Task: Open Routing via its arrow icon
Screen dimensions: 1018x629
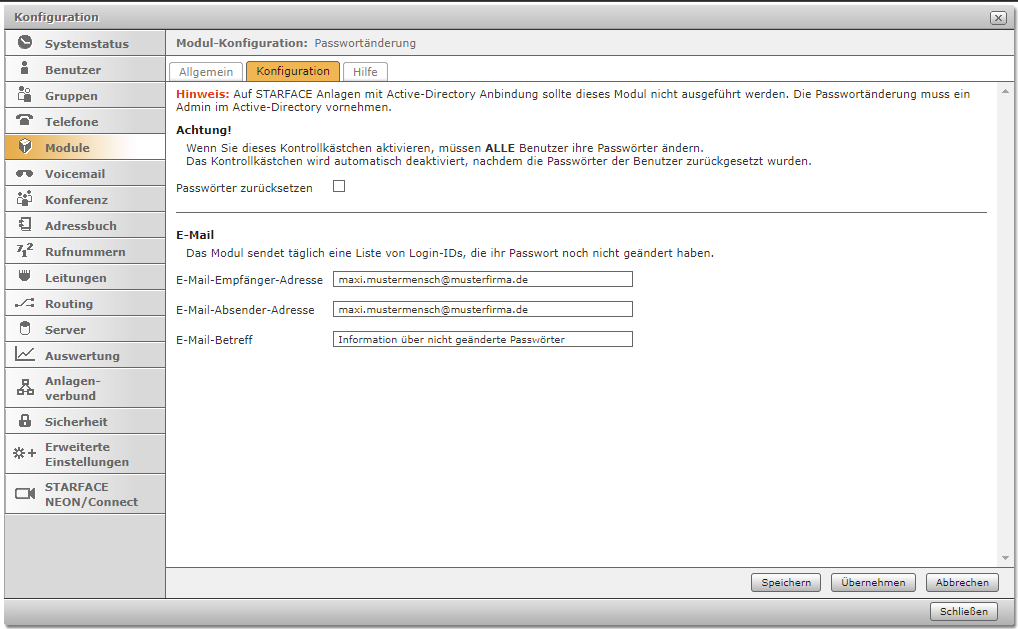Action: click(x=25, y=303)
